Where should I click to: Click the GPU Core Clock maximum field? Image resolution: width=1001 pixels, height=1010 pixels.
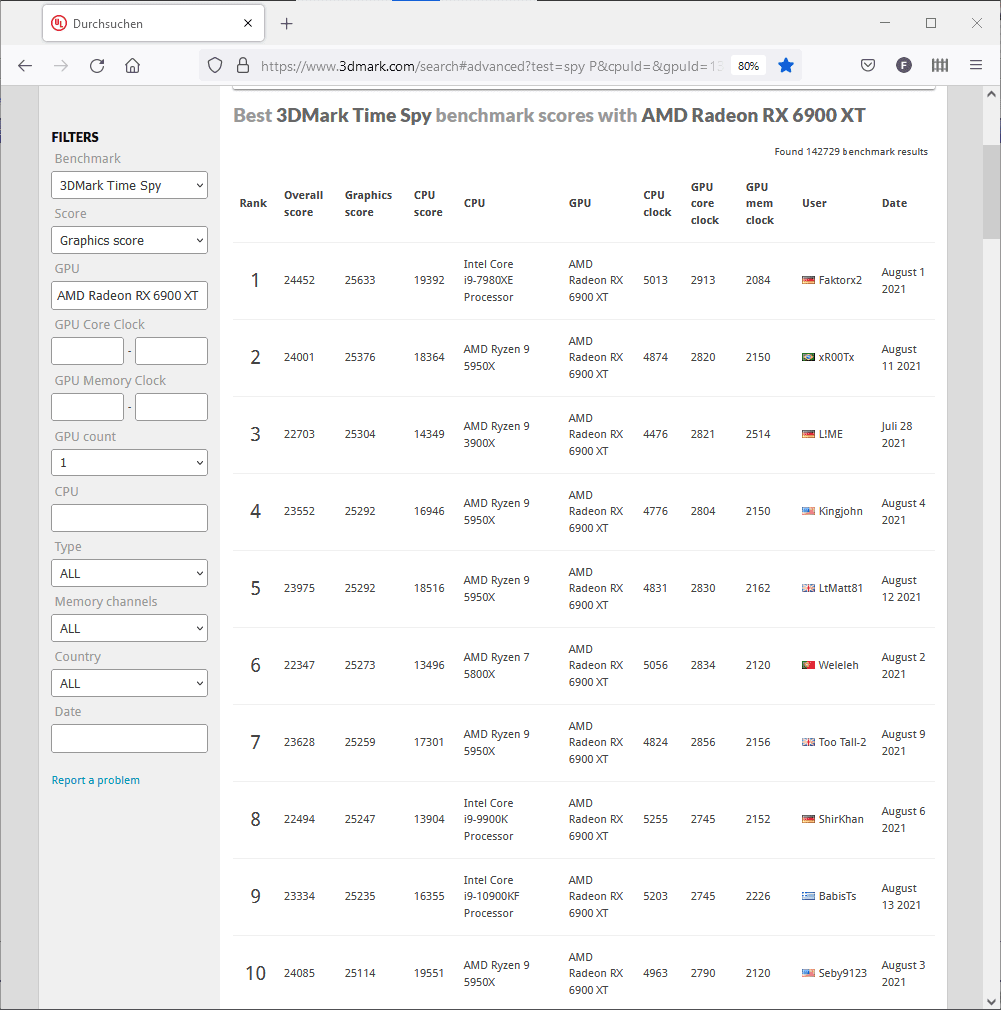pyautogui.click(x=171, y=351)
